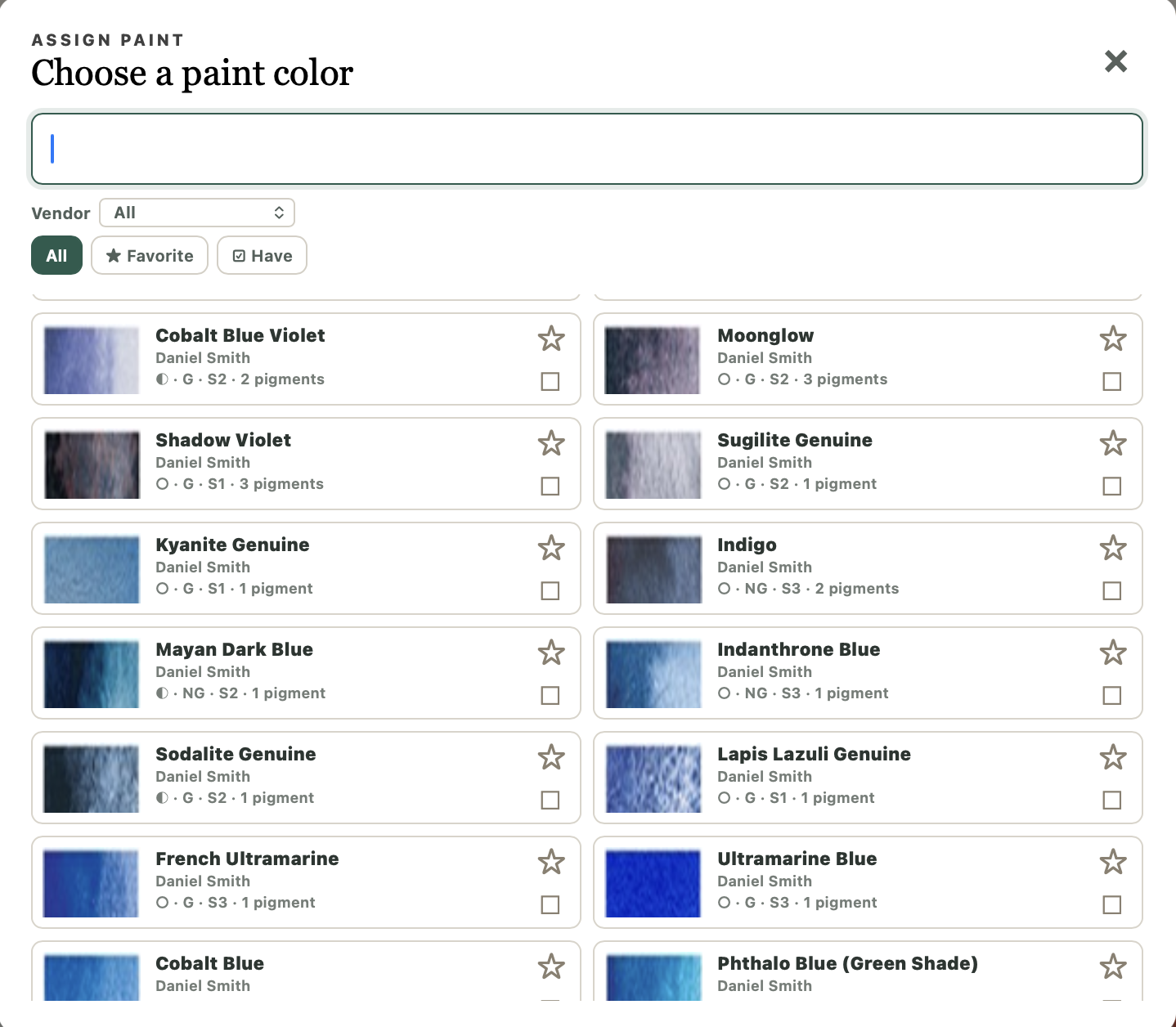Check the Sodalite Genuine have box
1176x1027 pixels.
[550, 800]
